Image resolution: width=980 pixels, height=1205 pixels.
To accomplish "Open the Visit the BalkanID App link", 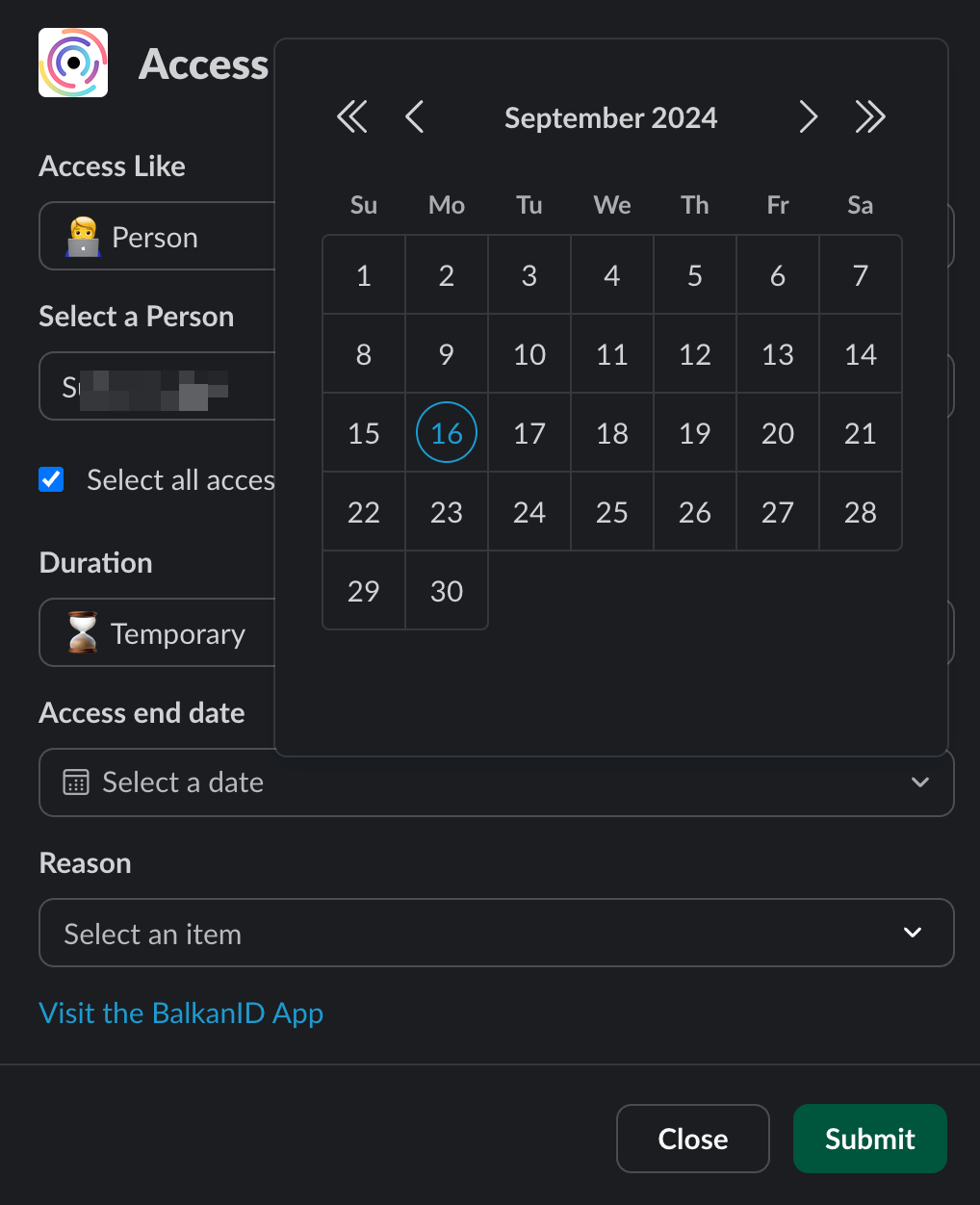I will (x=181, y=1013).
